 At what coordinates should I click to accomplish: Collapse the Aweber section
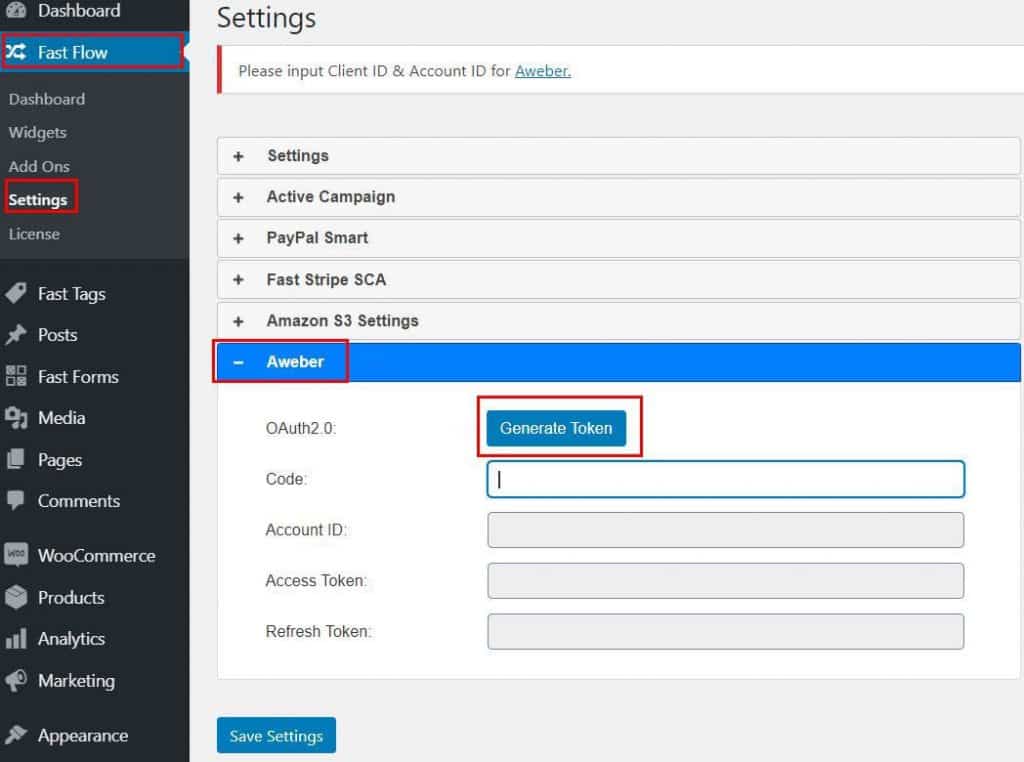coord(618,362)
